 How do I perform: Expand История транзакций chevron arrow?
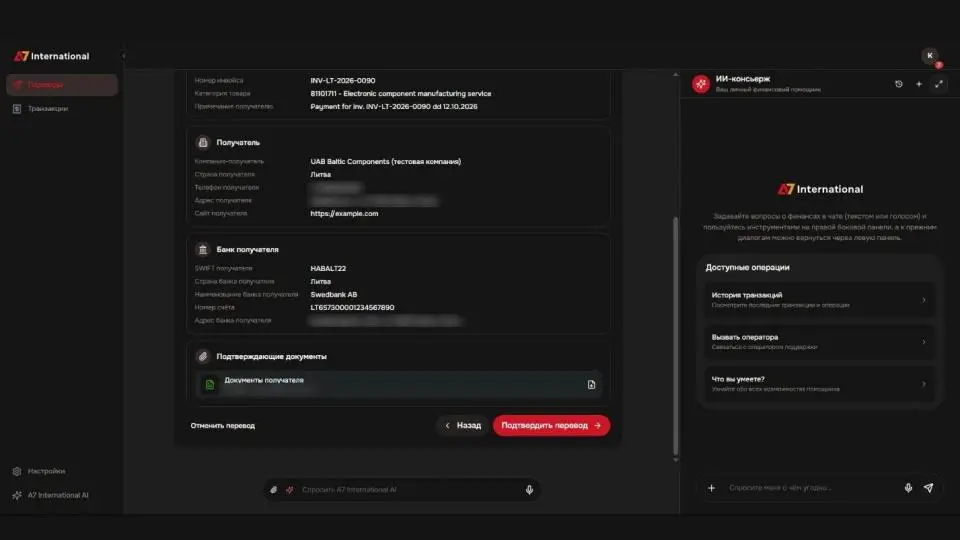tap(924, 300)
